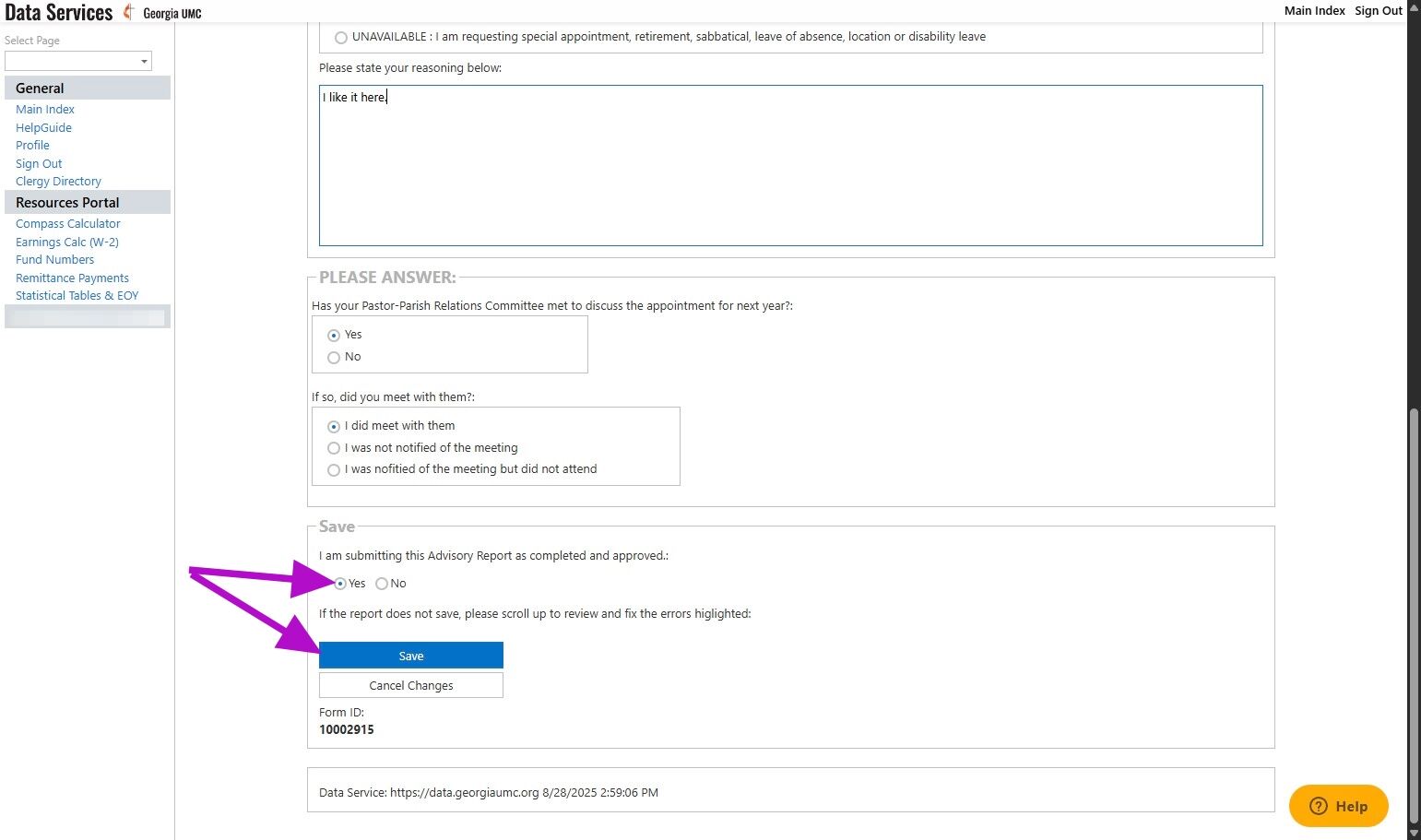Viewport: 1421px width, 840px height.
Task: Open the Clergy Directory sidebar link
Action: click(58, 182)
